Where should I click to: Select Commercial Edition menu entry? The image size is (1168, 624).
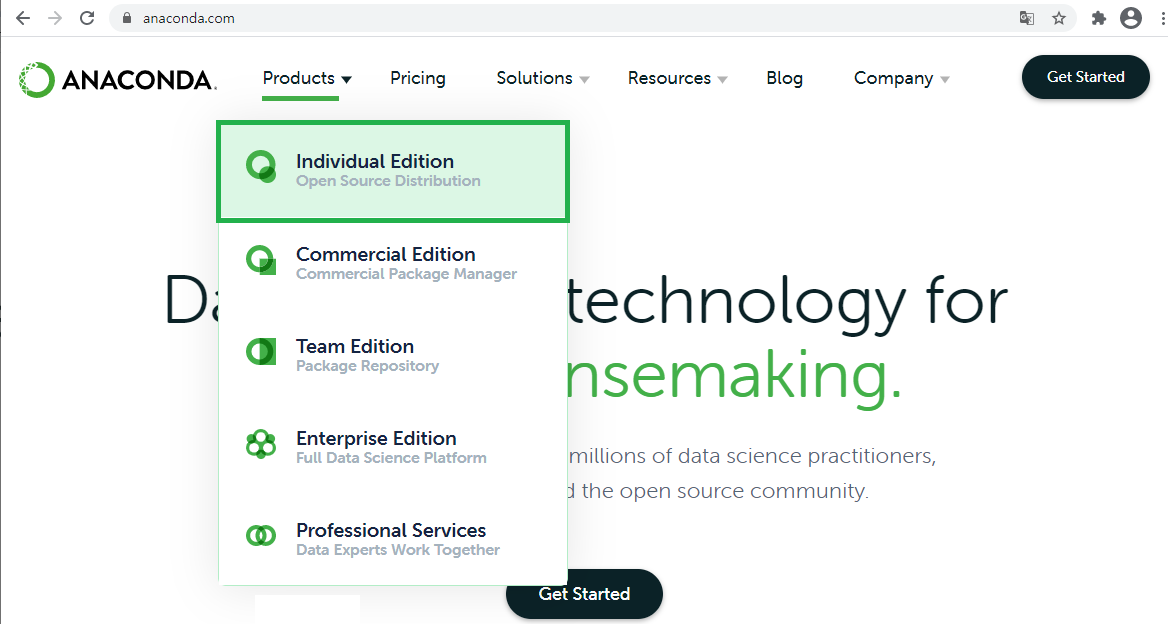(393, 264)
